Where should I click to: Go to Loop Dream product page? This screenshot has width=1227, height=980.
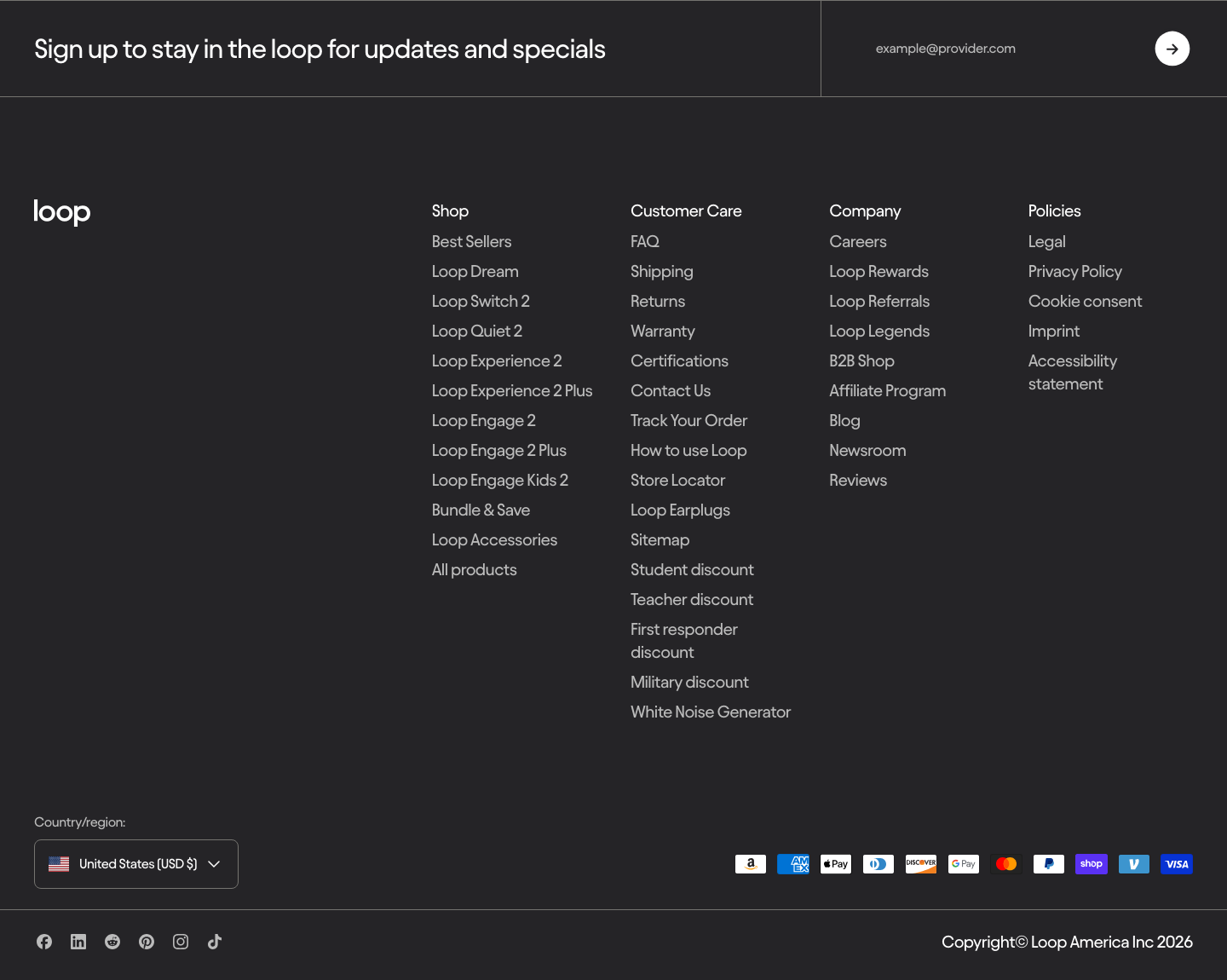[x=475, y=271]
